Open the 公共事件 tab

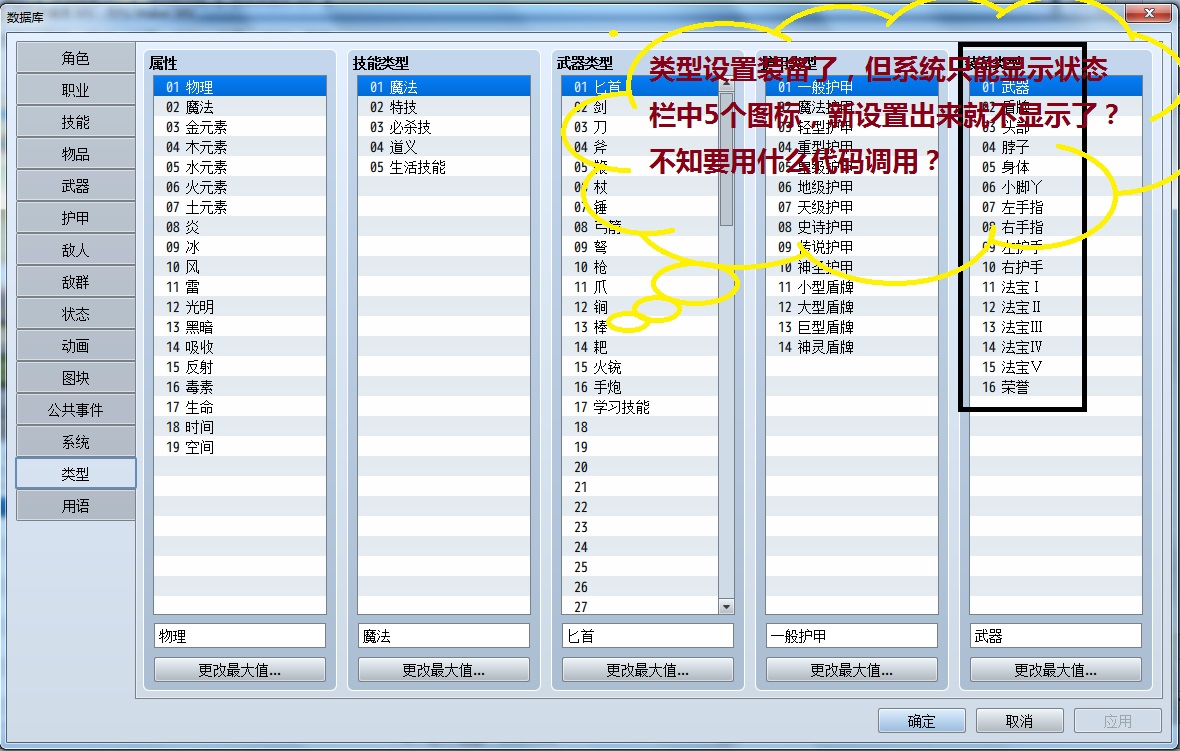point(75,410)
